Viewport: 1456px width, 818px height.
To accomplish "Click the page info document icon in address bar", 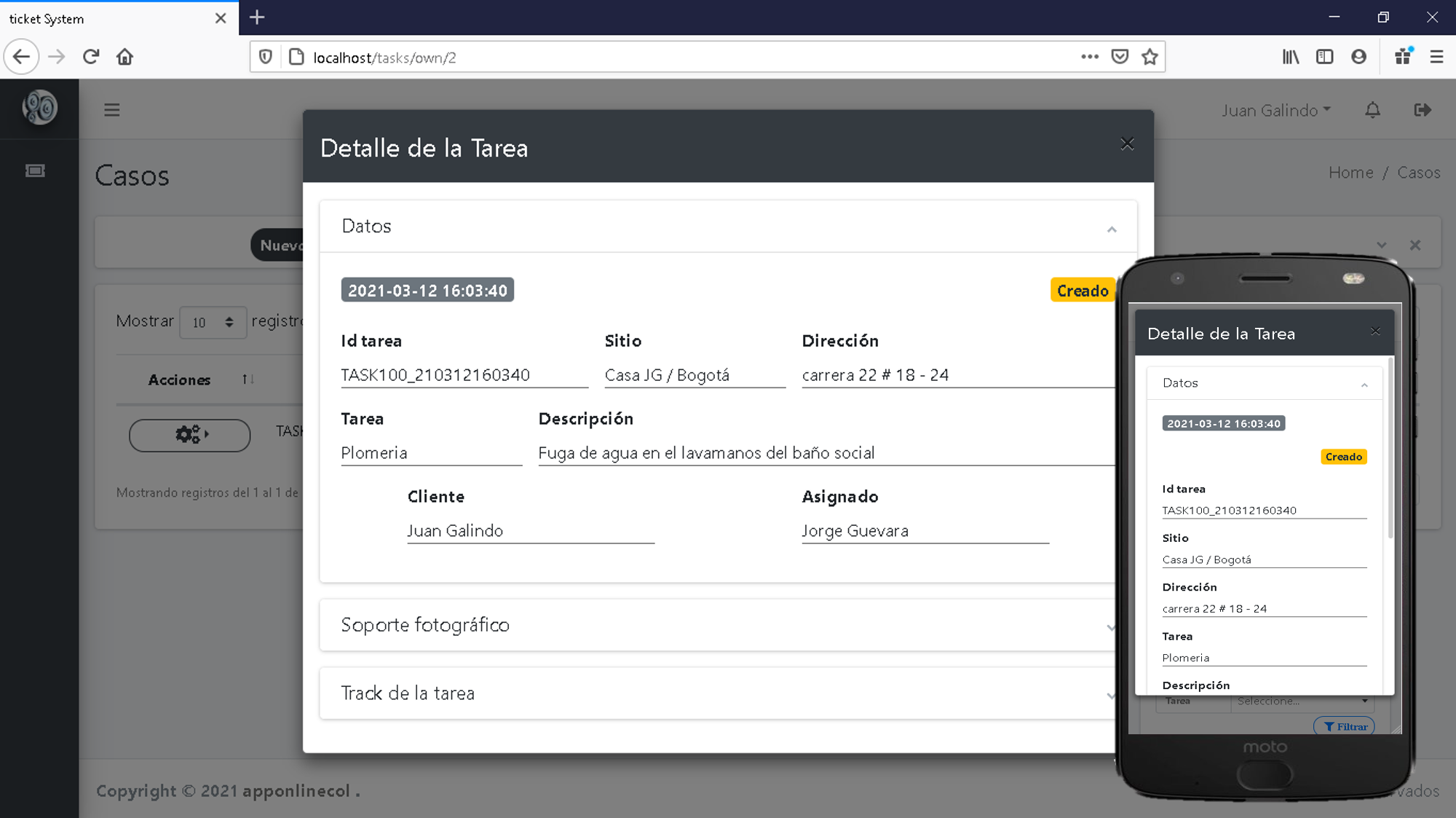I will [x=296, y=57].
